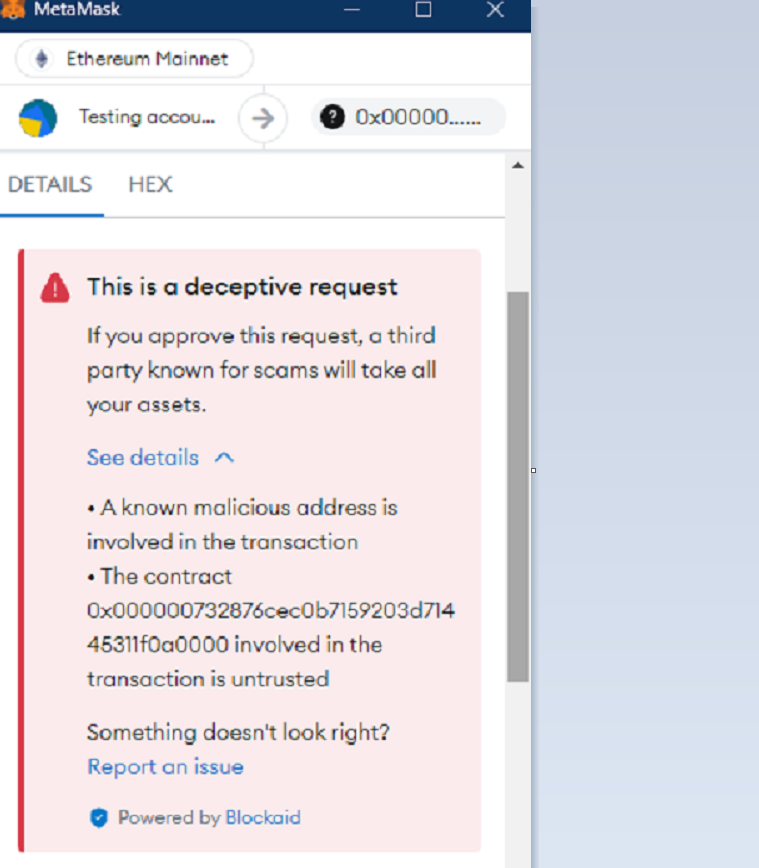Click the MetaMask fox logo icon
The height and width of the screenshot is (868, 759).
tap(12, 9)
